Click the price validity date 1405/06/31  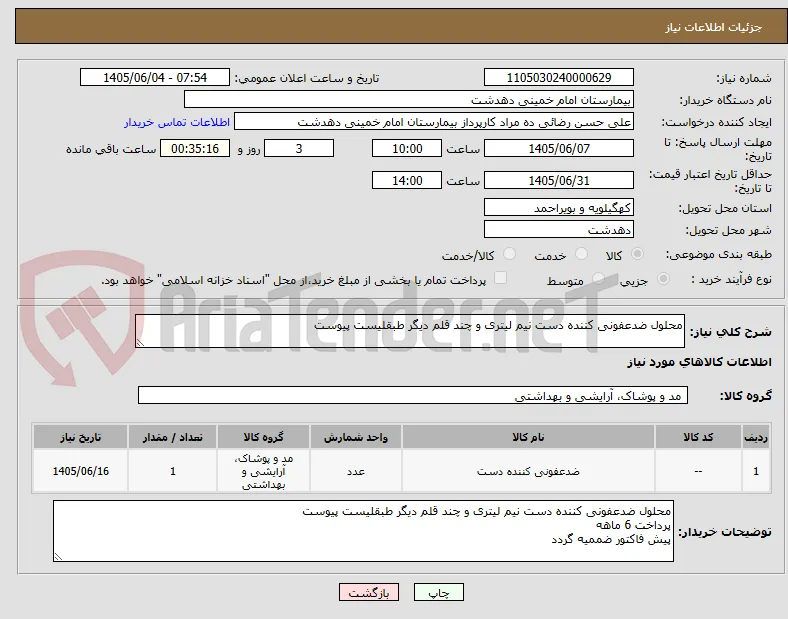(559, 180)
